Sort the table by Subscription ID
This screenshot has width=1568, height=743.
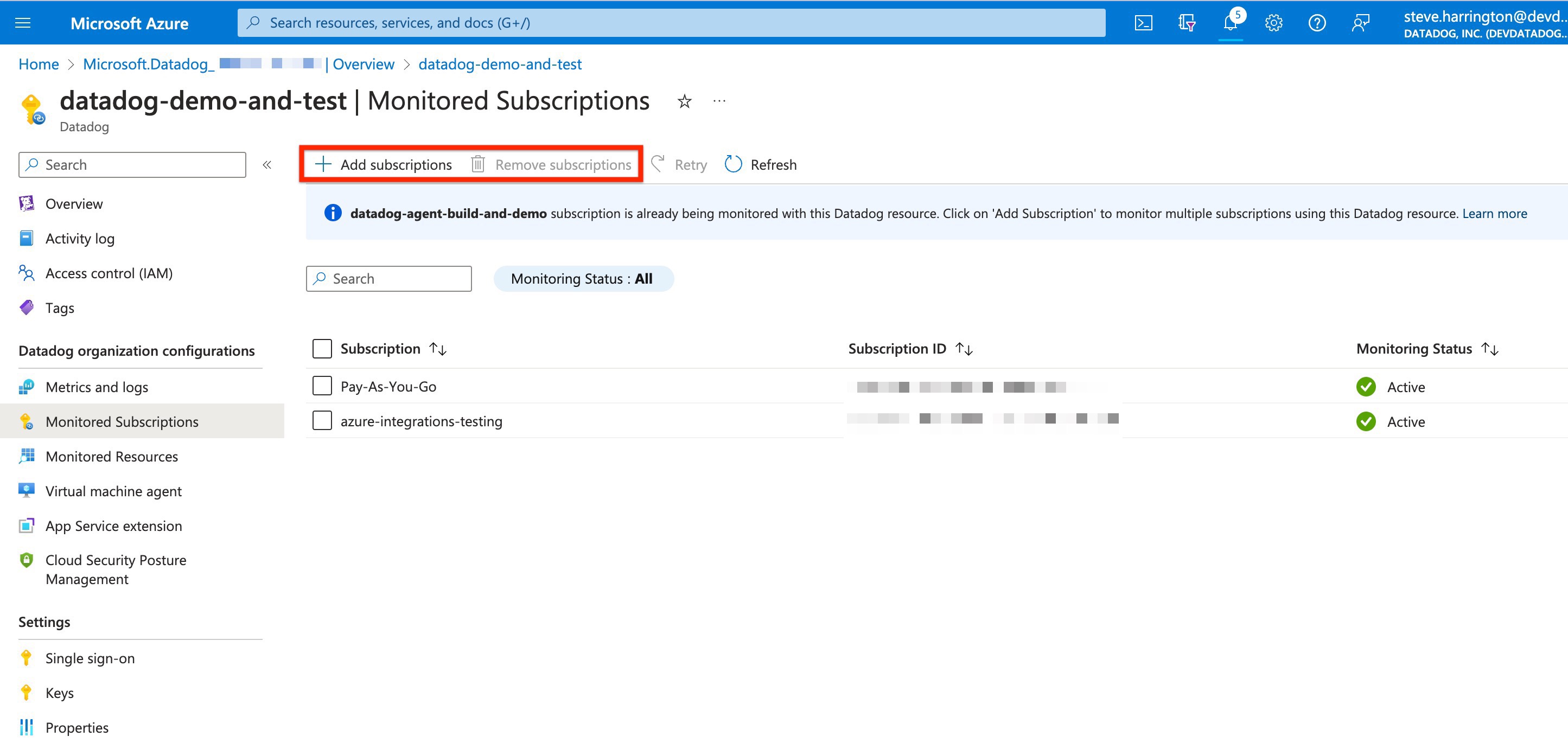(x=965, y=348)
